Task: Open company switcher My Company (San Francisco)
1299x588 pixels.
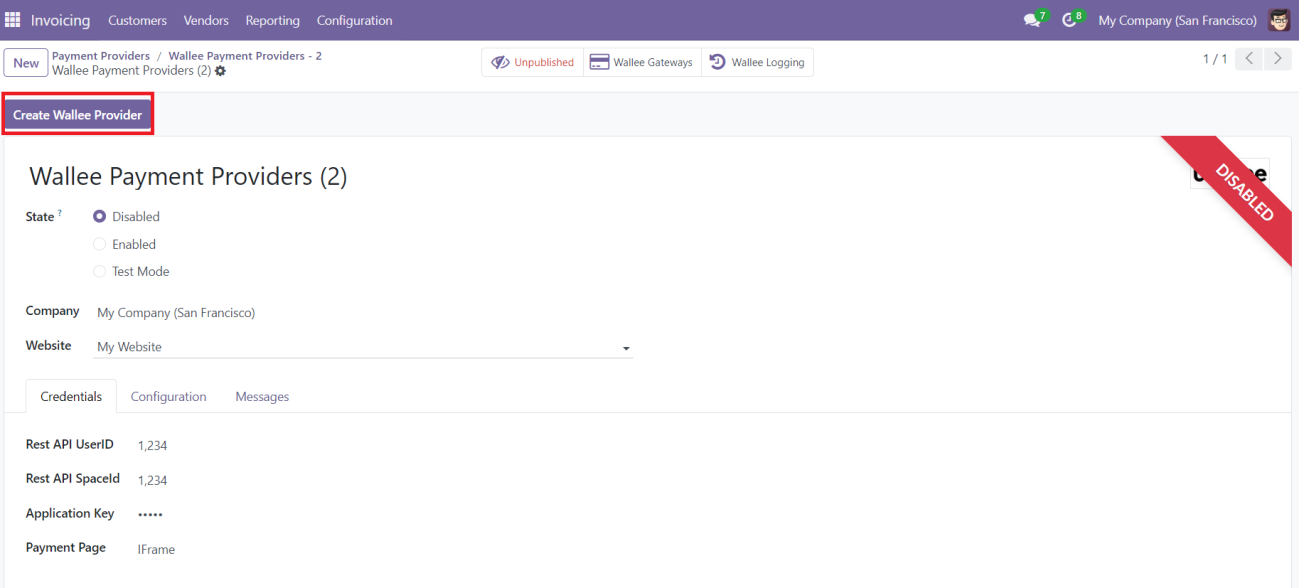Action: (x=1177, y=20)
